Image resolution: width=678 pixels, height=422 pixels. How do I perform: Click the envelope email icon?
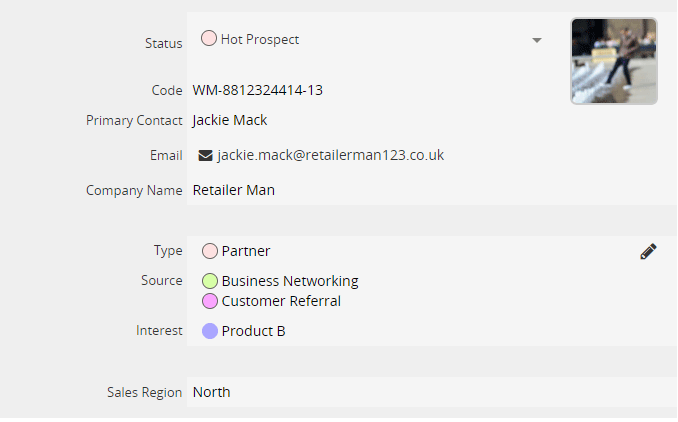click(205, 155)
